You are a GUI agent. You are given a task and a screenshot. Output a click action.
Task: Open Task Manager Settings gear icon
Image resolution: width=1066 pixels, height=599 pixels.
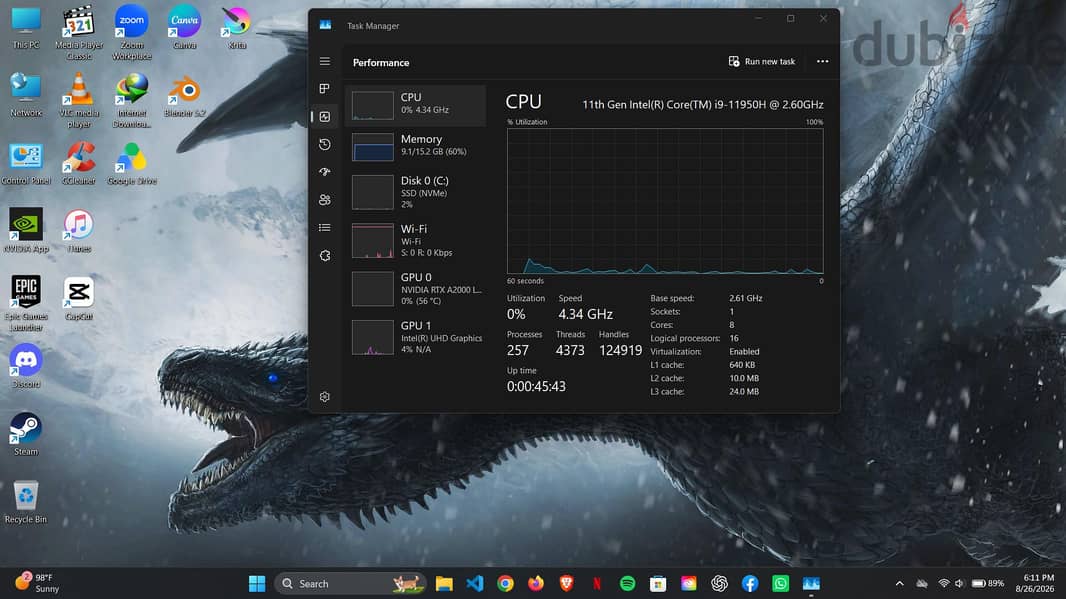tap(325, 396)
